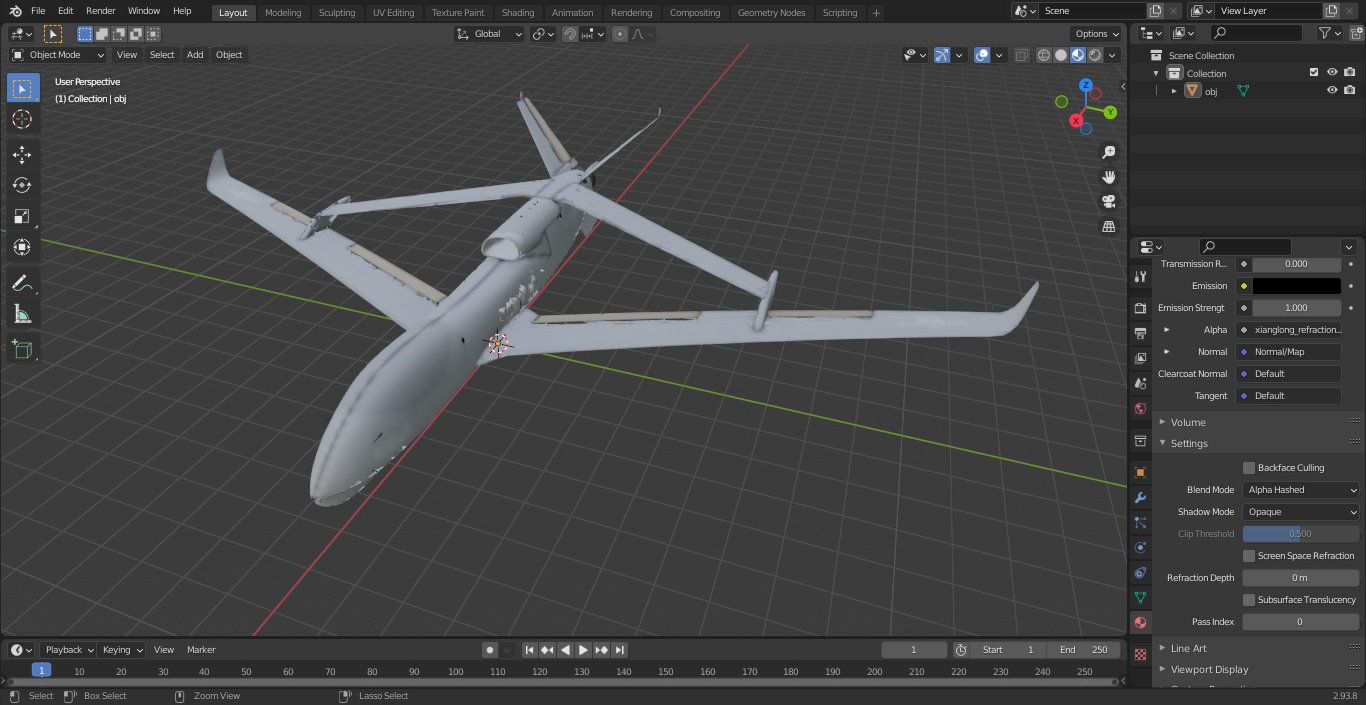Select the Annotate tool
Image resolution: width=1366 pixels, height=705 pixels.
click(22, 284)
